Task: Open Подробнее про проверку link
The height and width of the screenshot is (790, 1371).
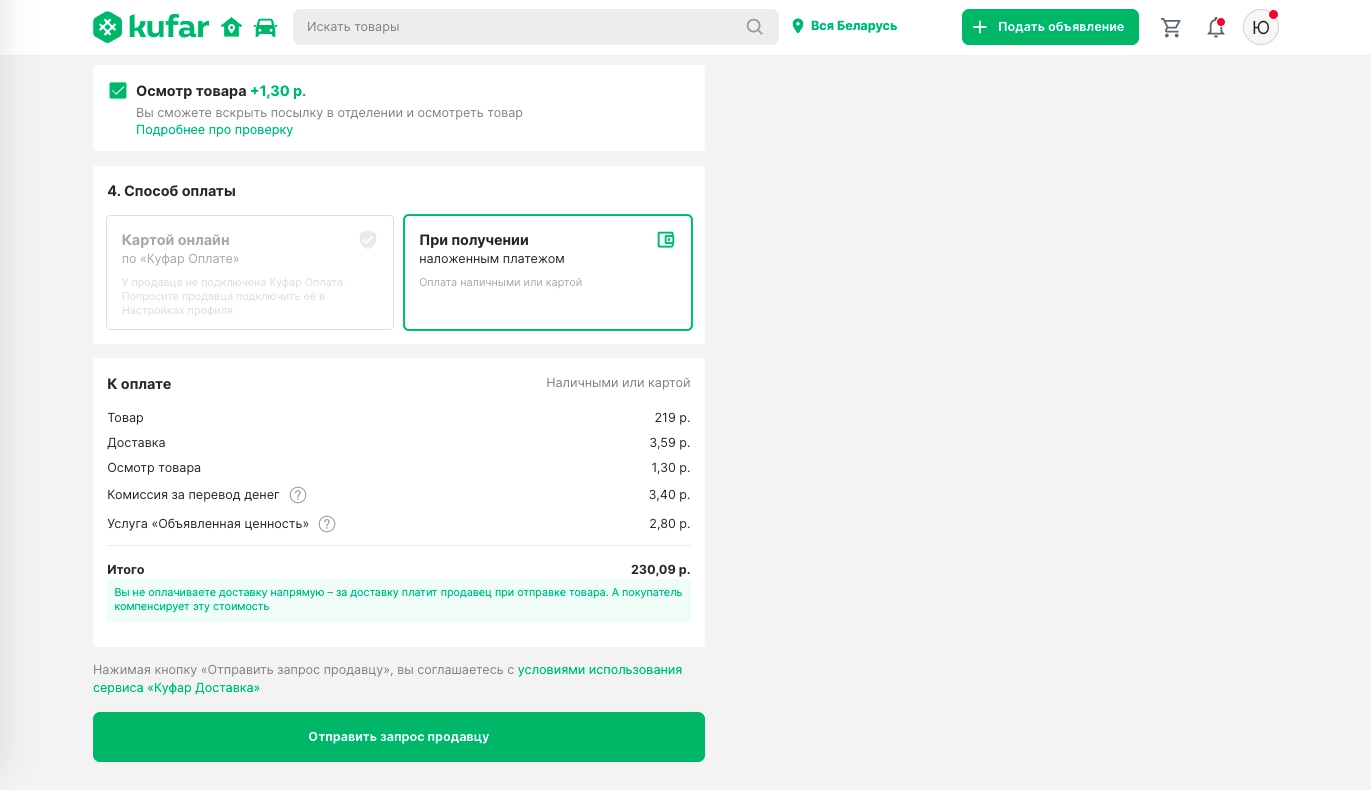Action: [214, 130]
